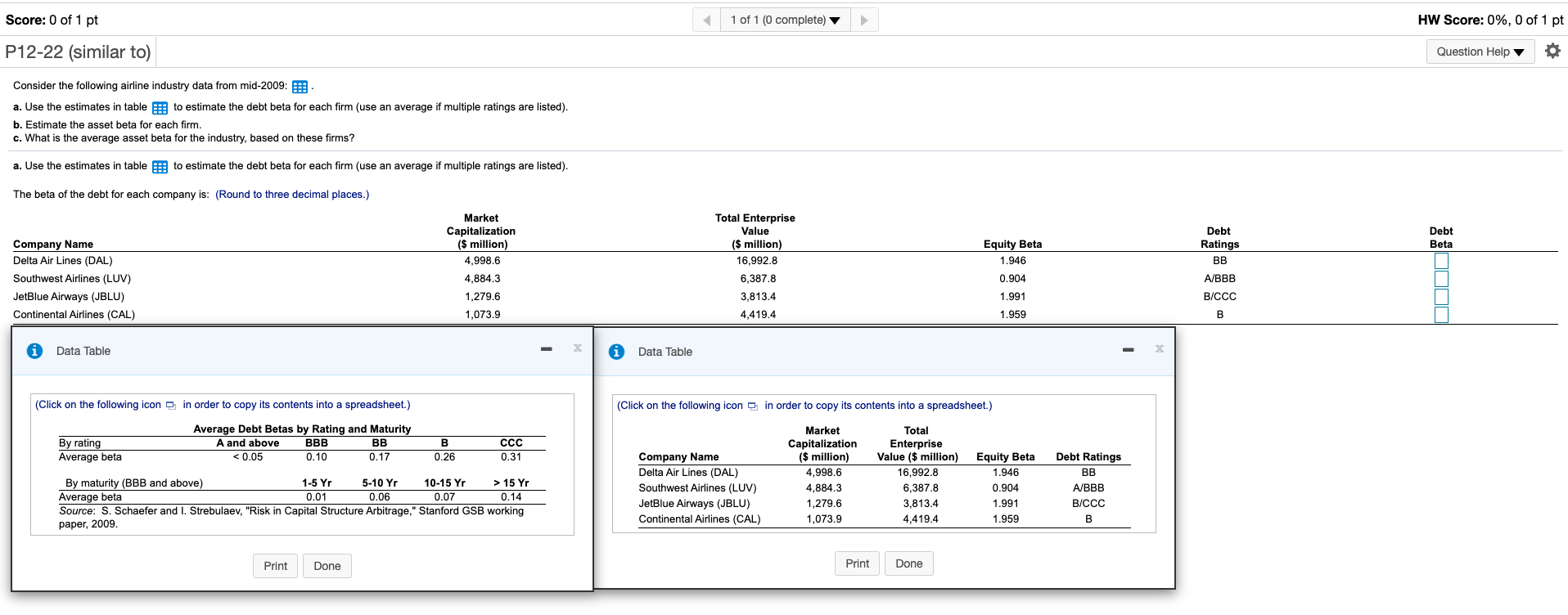Select BB average beta value 0.17
Screen dimensions: 1568x615
point(379,457)
